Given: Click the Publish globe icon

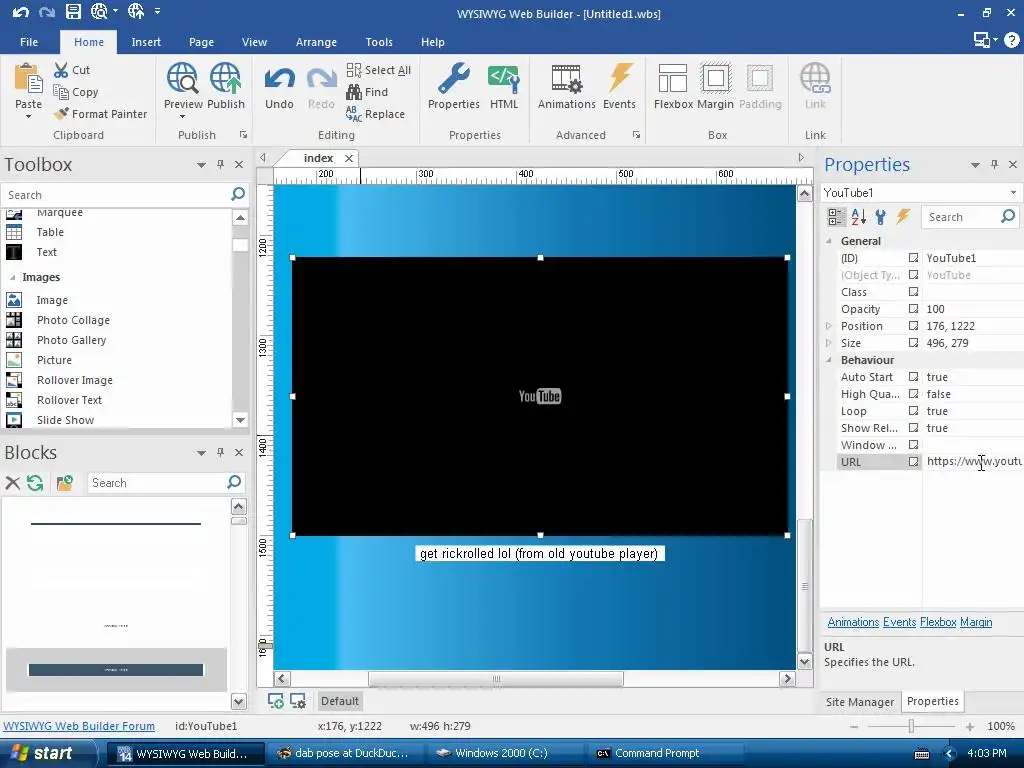Looking at the screenshot, I should coord(225,78).
